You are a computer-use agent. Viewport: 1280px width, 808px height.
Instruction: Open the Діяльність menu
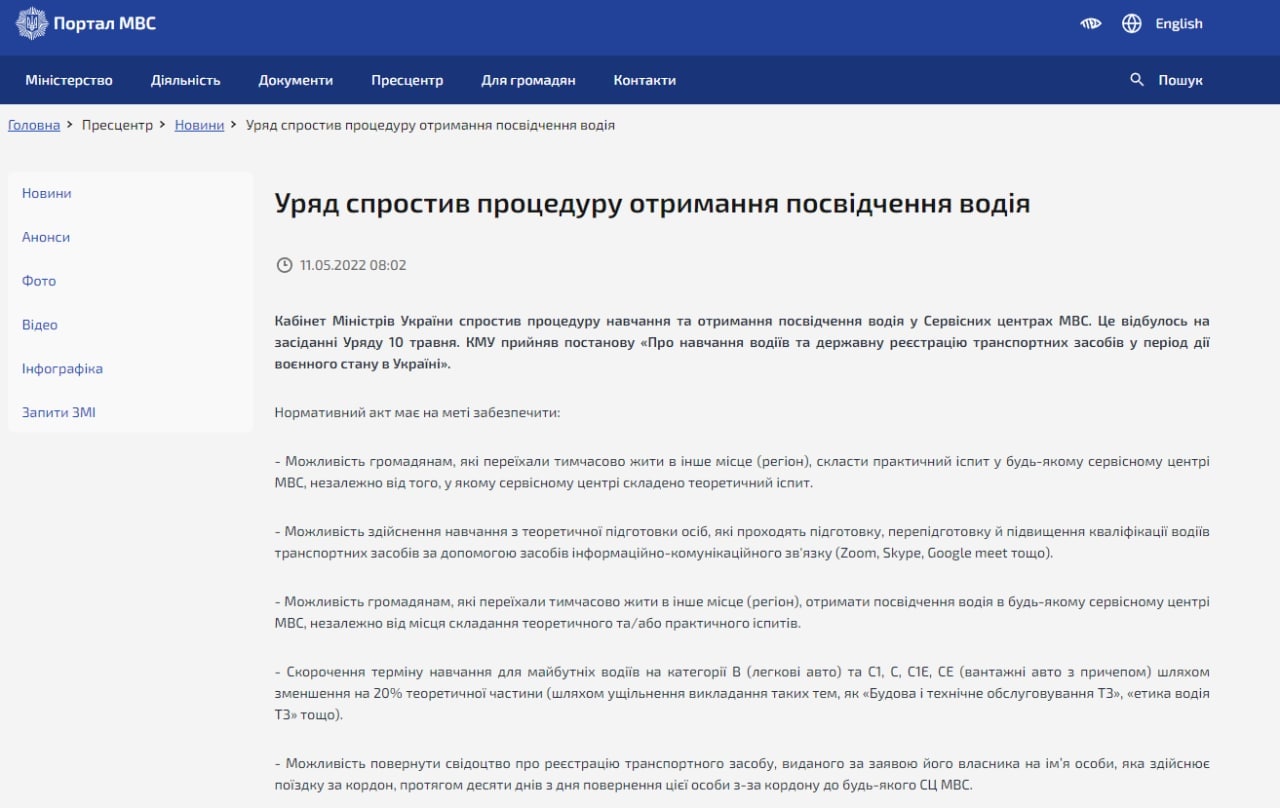[186, 80]
